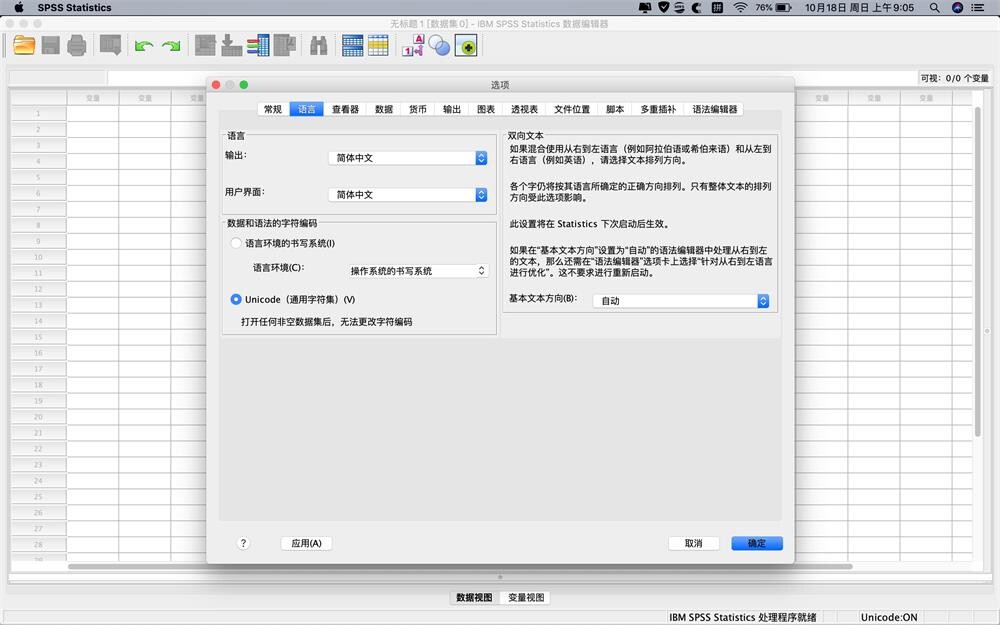The height and width of the screenshot is (625, 1000).
Task: Undo the last action with green arrow
Action: pyautogui.click(x=144, y=45)
